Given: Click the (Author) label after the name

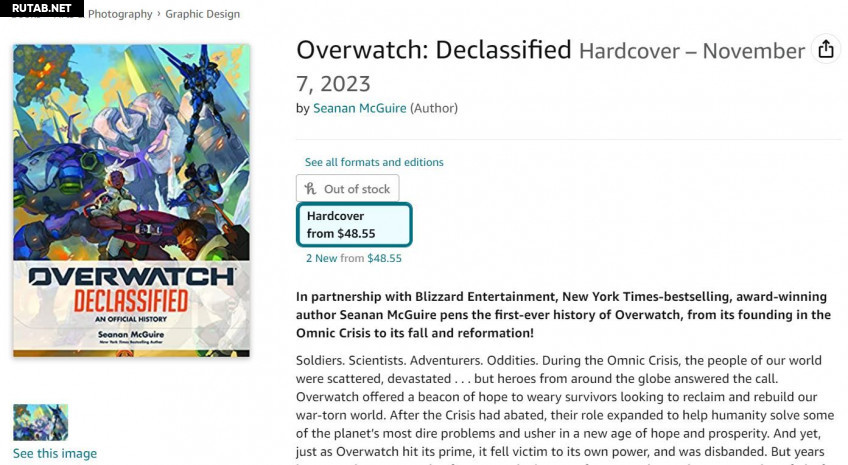Looking at the screenshot, I should tap(434, 108).
